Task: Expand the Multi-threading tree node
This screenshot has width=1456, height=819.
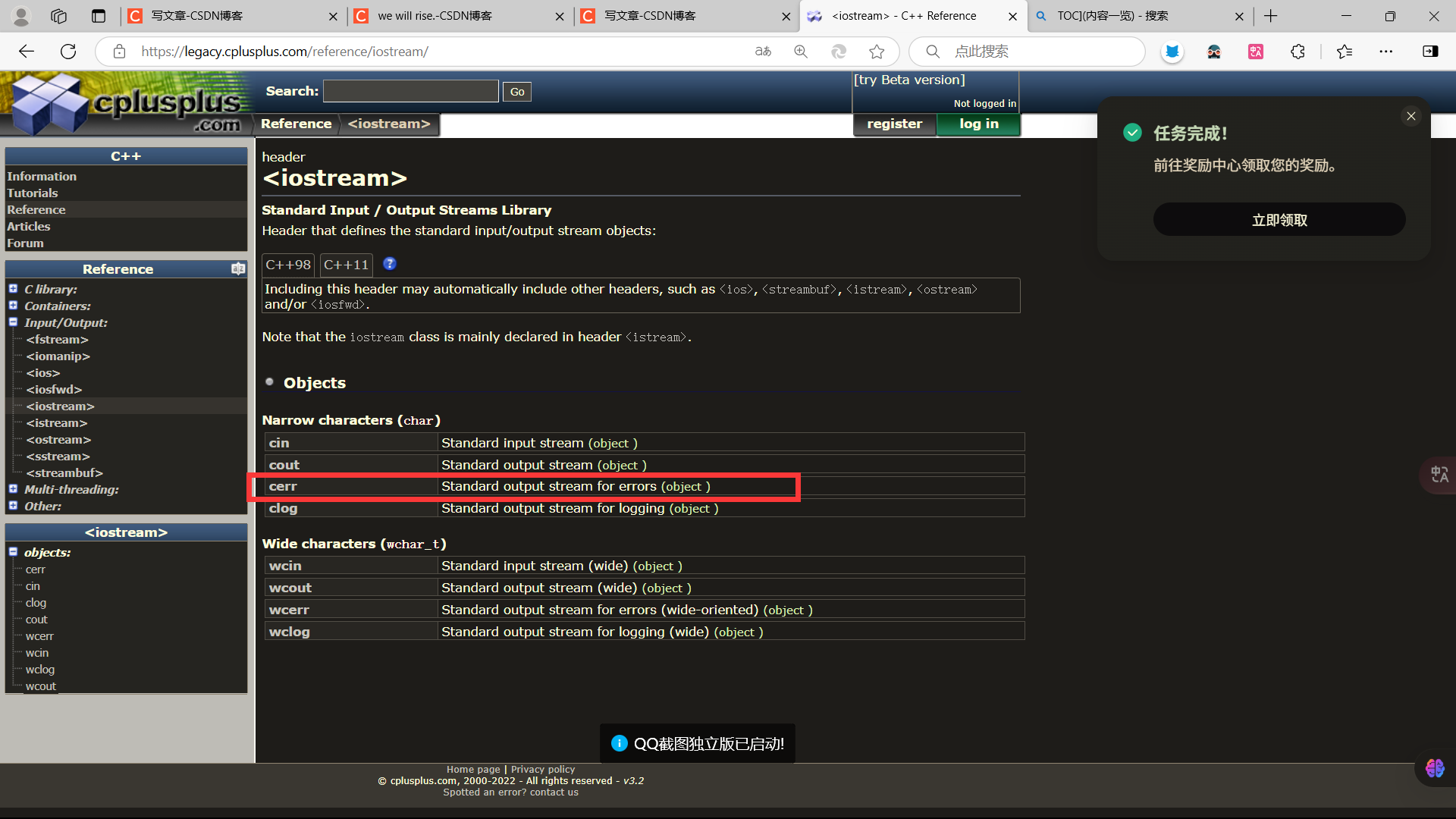Action: pos(13,489)
